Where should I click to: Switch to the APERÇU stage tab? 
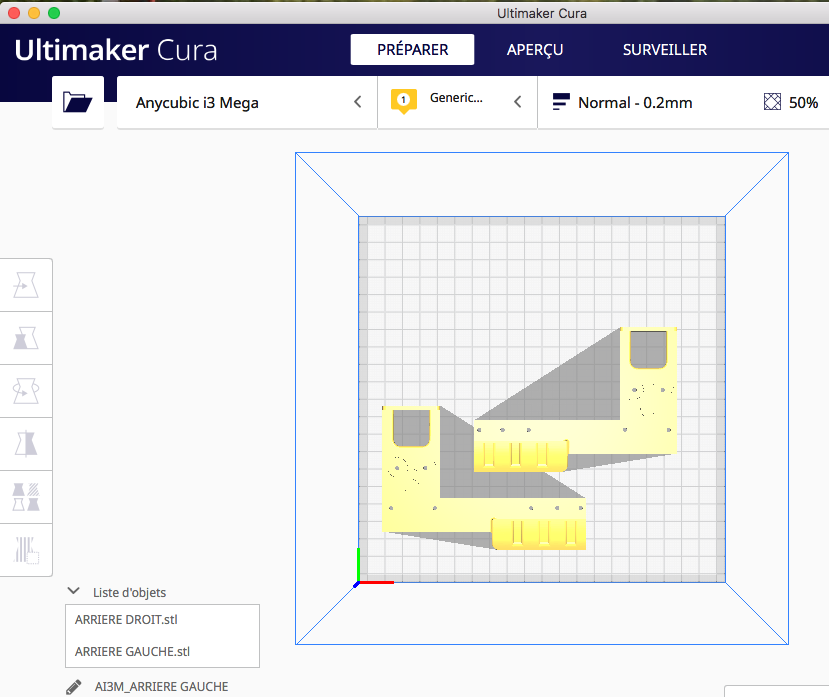pyautogui.click(x=535, y=50)
